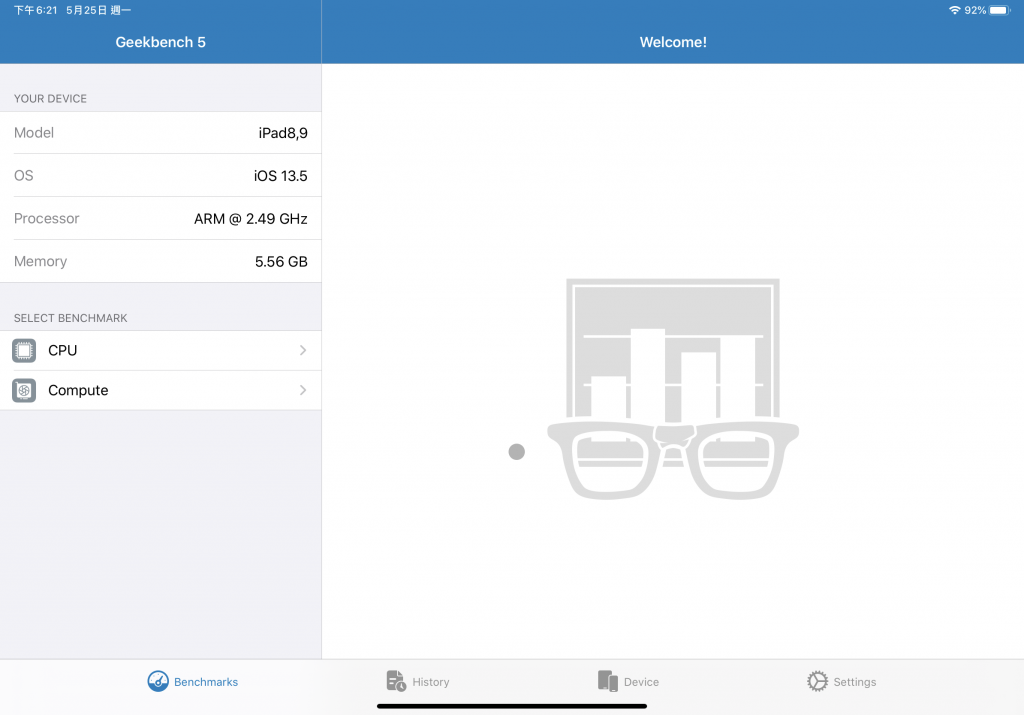This screenshot has width=1024, height=715.
Task: Tap the Model iPad8,9 row
Action: point(161,133)
